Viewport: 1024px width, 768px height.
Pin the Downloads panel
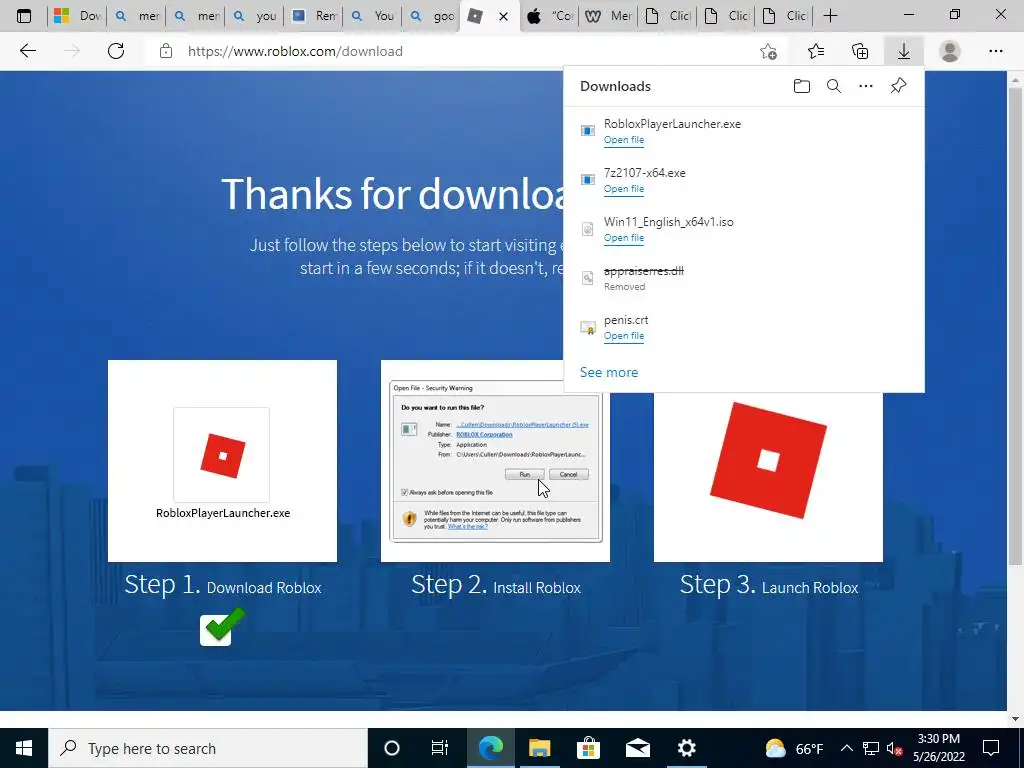coord(899,86)
